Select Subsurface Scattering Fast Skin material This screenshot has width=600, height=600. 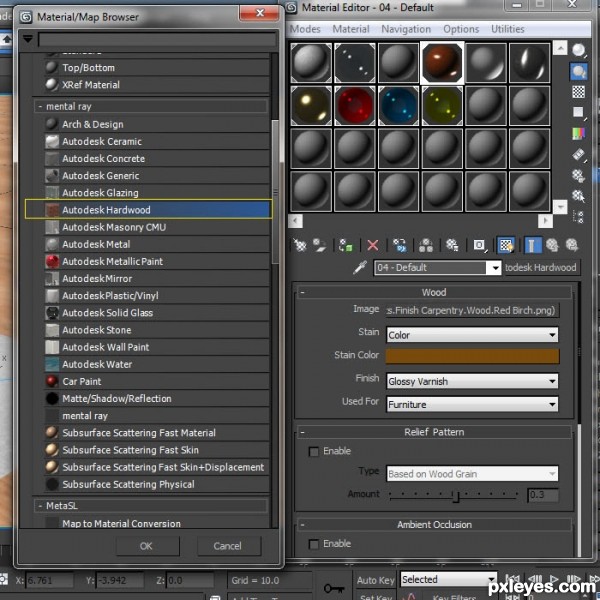click(157, 450)
